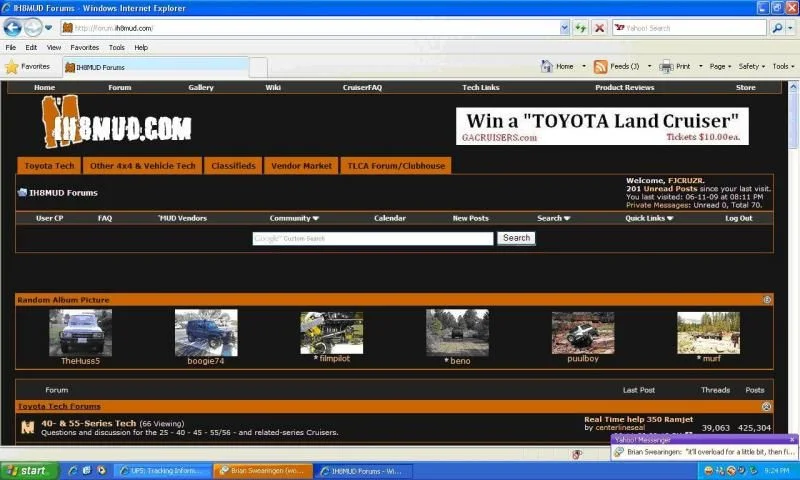Screen dimensions: 800x480
Task: Expand the Community dropdown menu
Action: [x=294, y=218]
